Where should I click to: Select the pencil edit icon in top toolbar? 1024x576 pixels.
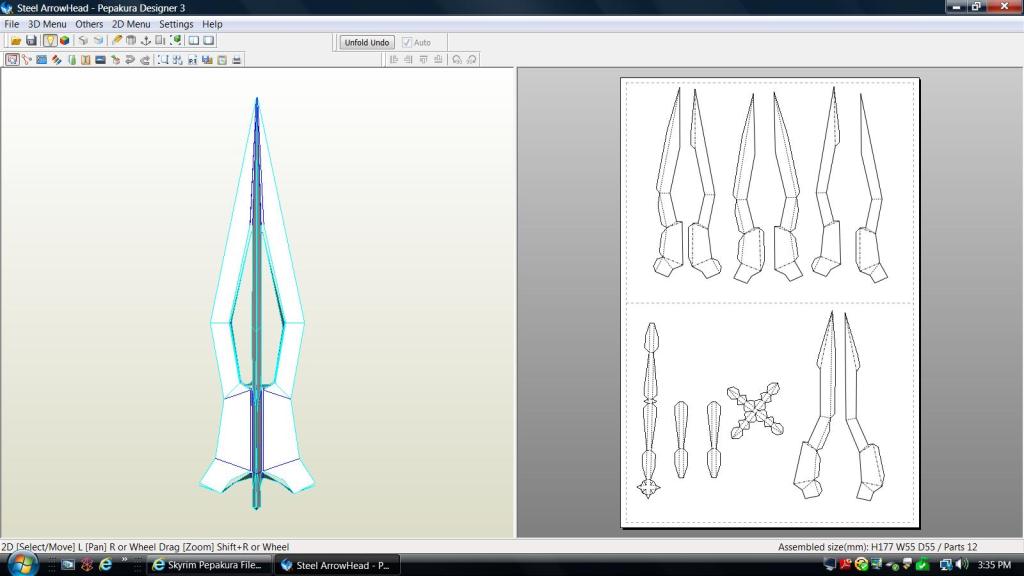(116, 40)
